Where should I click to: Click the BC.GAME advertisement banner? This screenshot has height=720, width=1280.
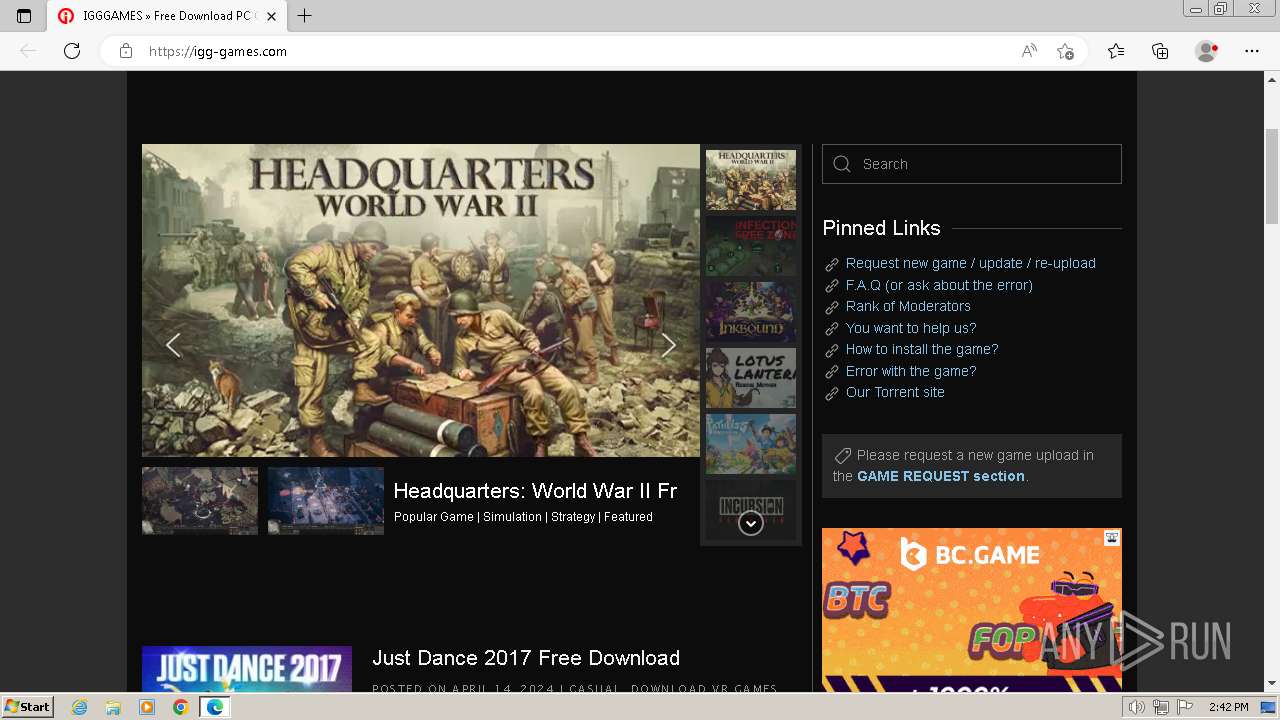(972, 610)
